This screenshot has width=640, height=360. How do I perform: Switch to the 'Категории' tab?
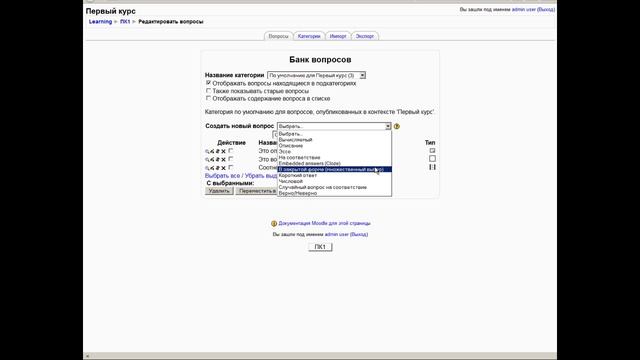click(x=309, y=36)
